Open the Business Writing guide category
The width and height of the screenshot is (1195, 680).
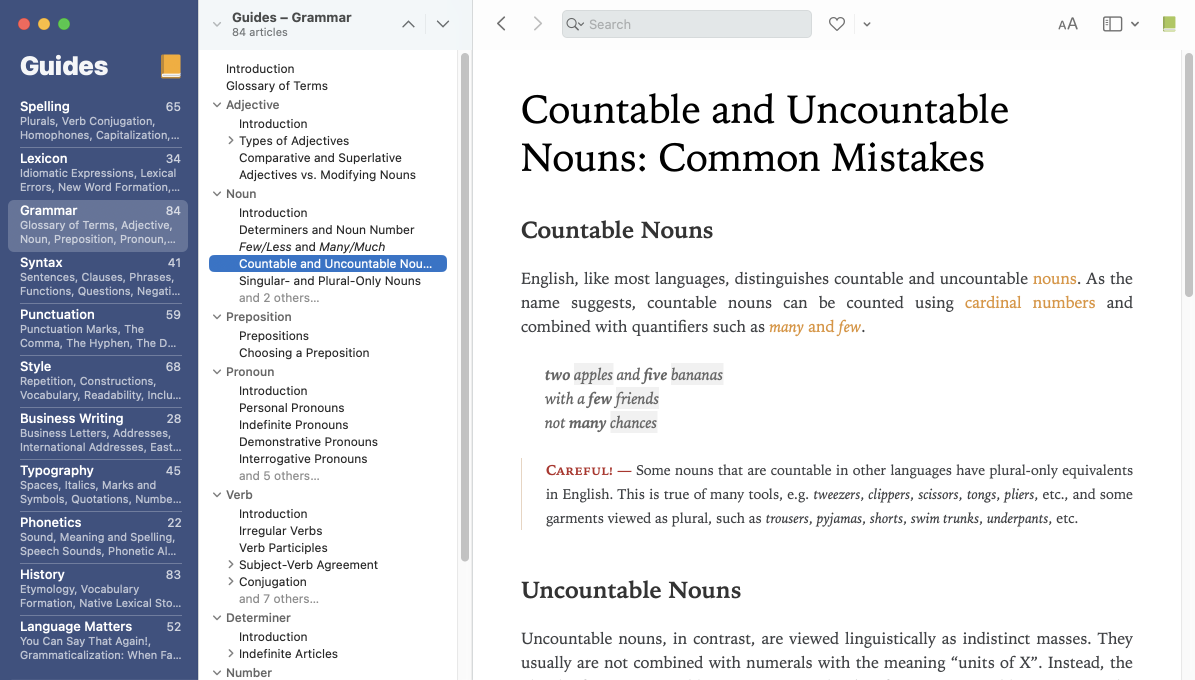tap(99, 432)
